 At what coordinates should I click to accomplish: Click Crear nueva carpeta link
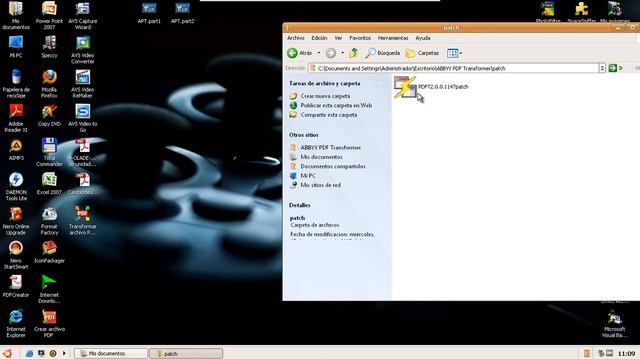325,96
